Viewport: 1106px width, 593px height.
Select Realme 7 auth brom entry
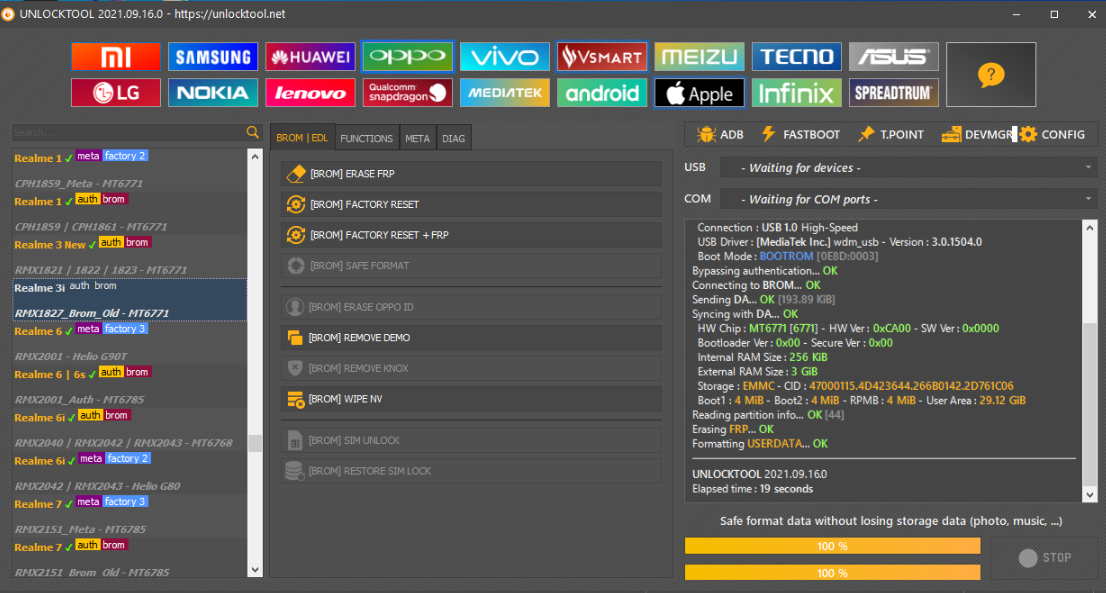[x=130, y=557]
